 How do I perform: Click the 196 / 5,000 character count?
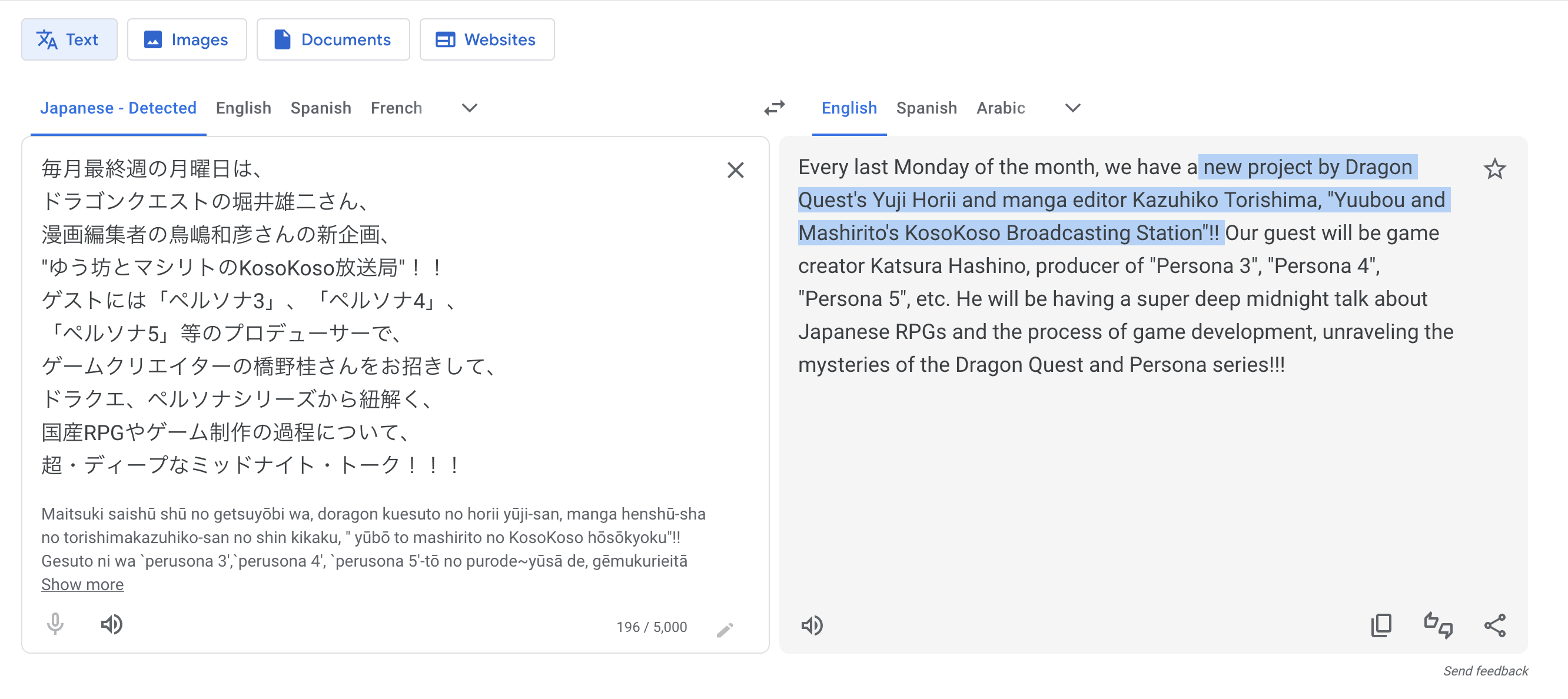point(652,627)
